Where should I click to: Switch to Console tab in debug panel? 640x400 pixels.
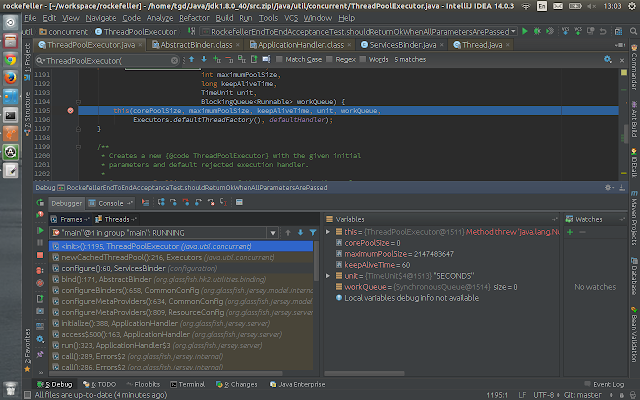tap(111, 203)
